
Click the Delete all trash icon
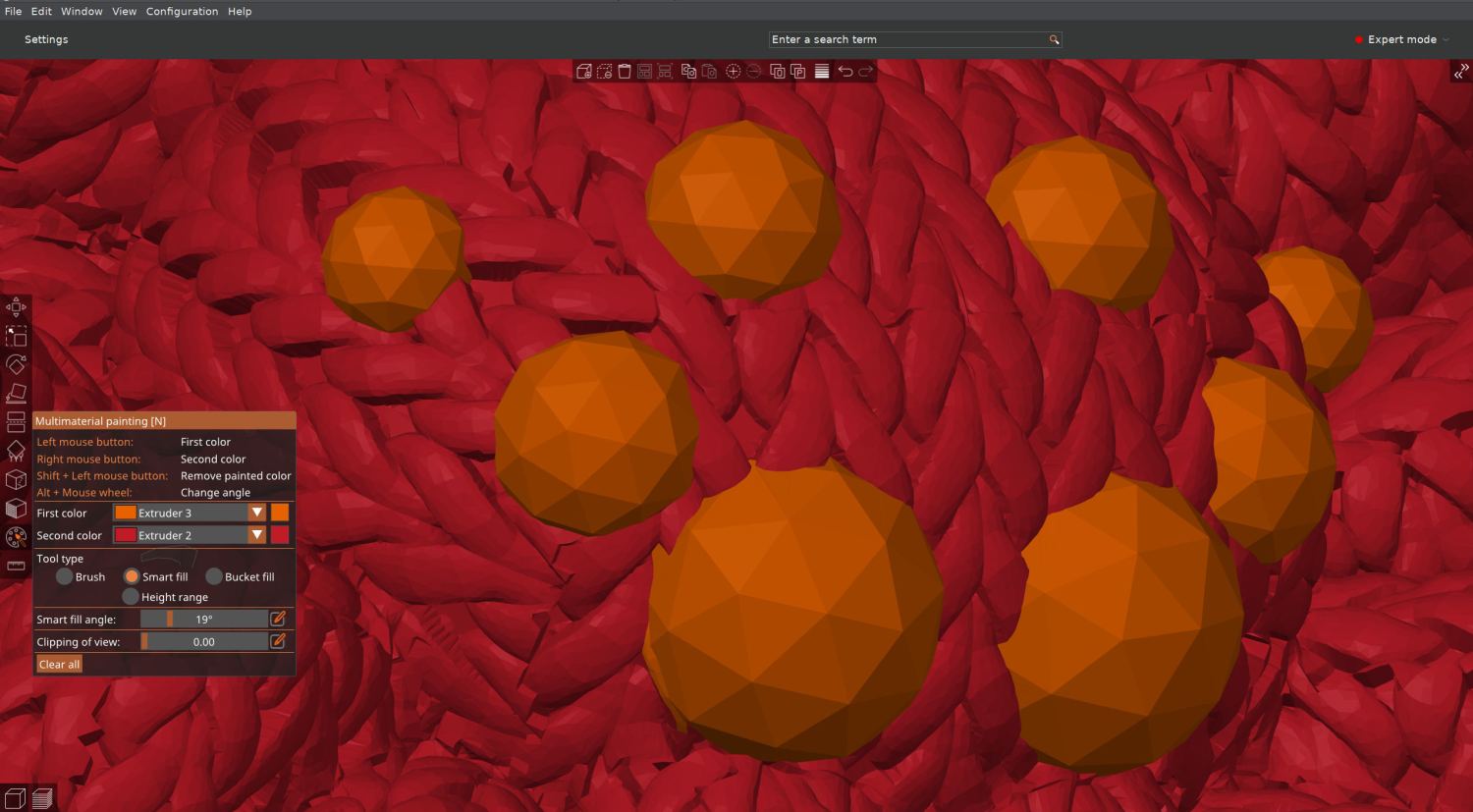(x=624, y=72)
